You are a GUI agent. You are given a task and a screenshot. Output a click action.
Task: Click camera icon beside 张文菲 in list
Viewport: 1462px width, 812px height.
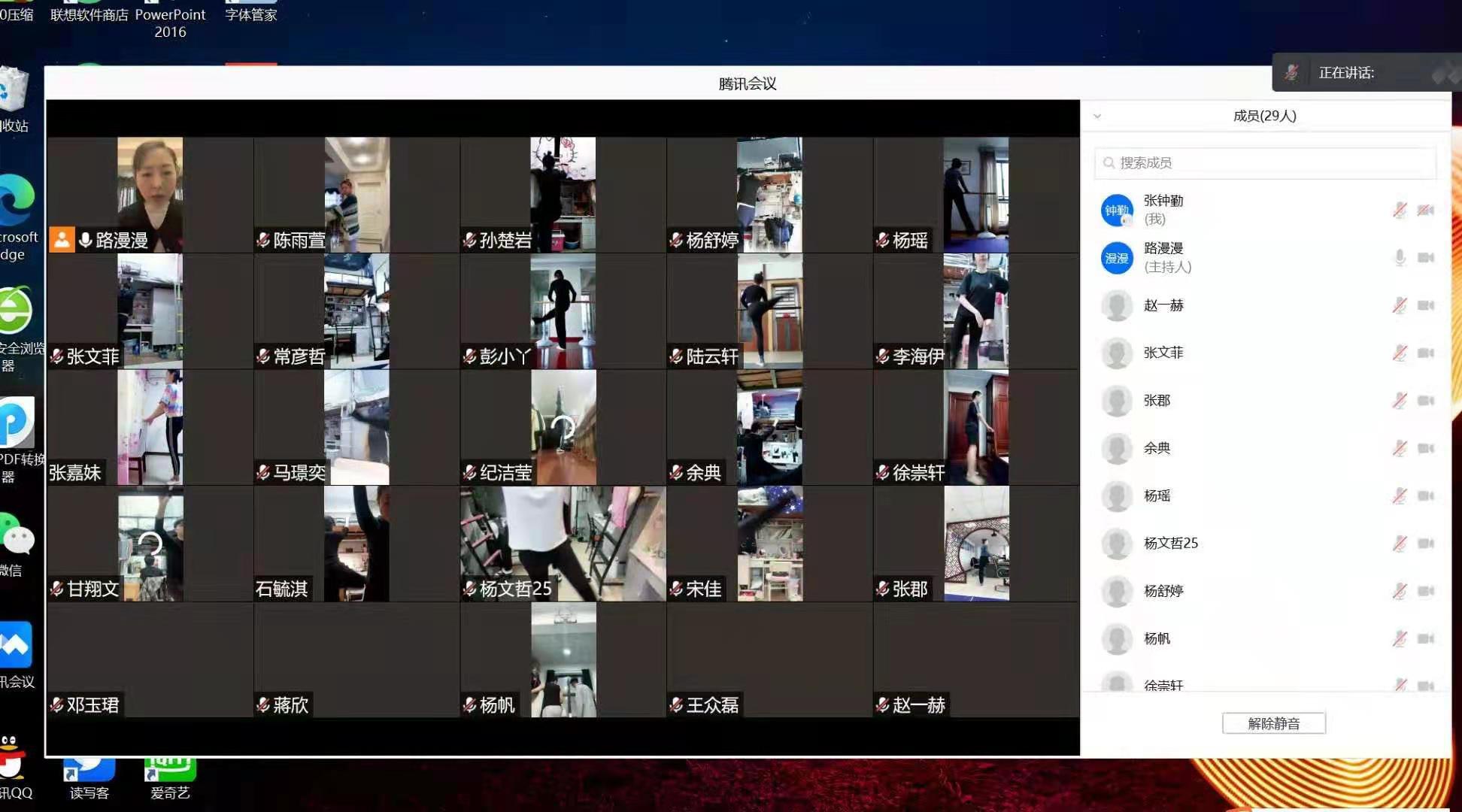point(1425,353)
